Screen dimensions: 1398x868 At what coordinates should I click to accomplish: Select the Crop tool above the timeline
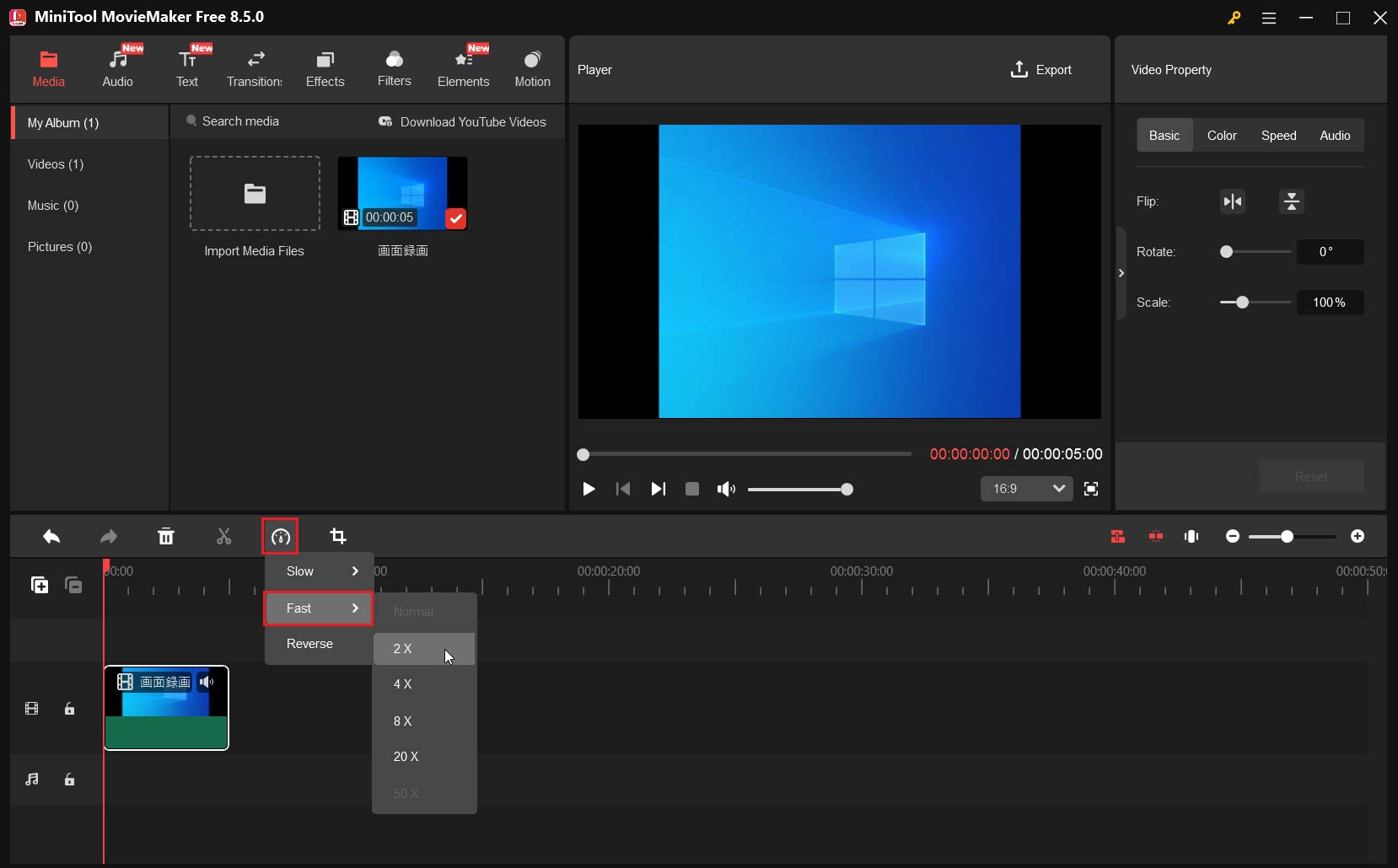coord(337,537)
